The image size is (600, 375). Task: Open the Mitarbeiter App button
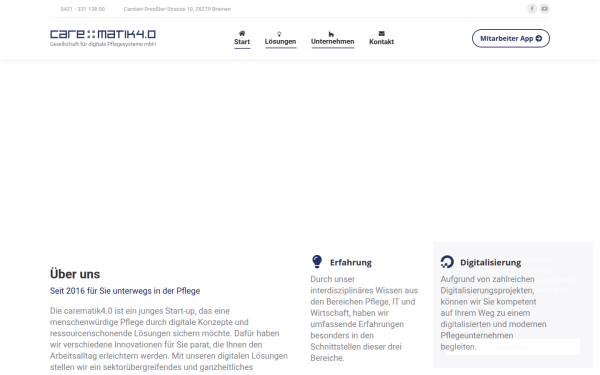coord(511,38)
